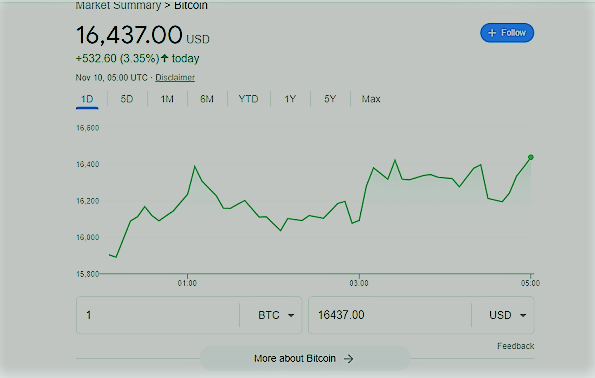
Task: Open More about Bitcoin
Action: 305,358
